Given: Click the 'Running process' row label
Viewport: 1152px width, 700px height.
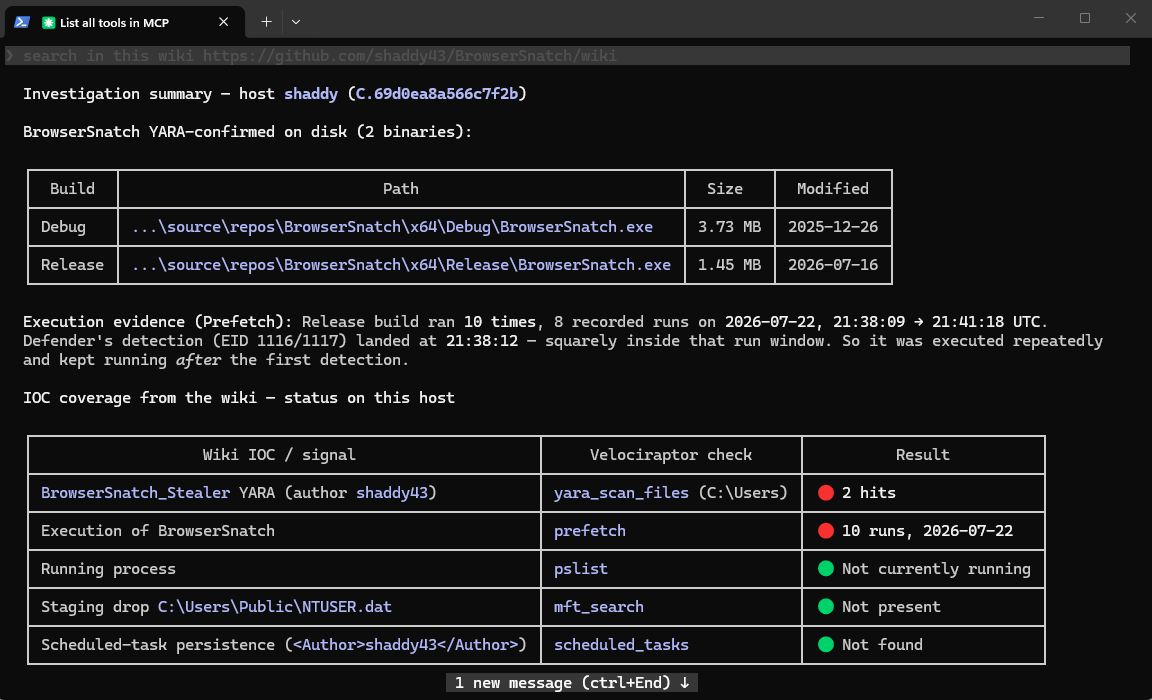Looking at the screenshot, I should 108,569.
